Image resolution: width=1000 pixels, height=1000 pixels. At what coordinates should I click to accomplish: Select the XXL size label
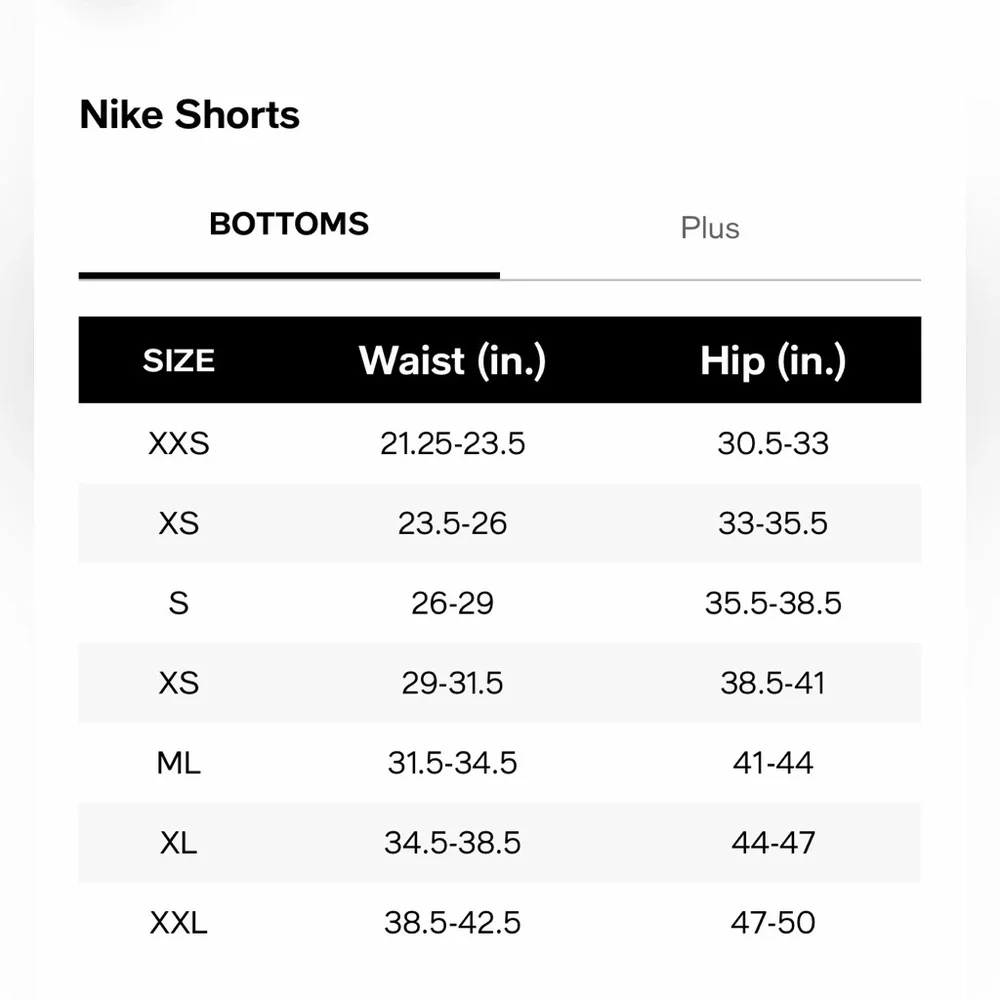[x=178, y=922]
